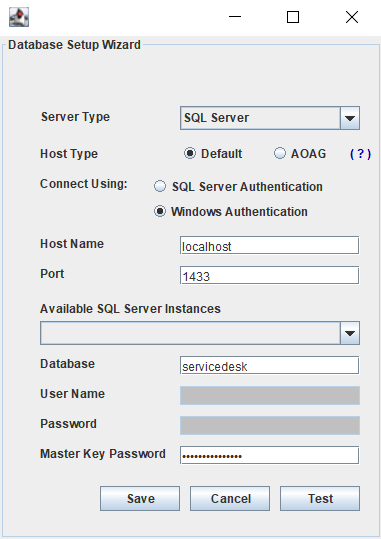This screenshot has width=381, height=539.
Task: Save the database configuration
Action: point(140,498)
